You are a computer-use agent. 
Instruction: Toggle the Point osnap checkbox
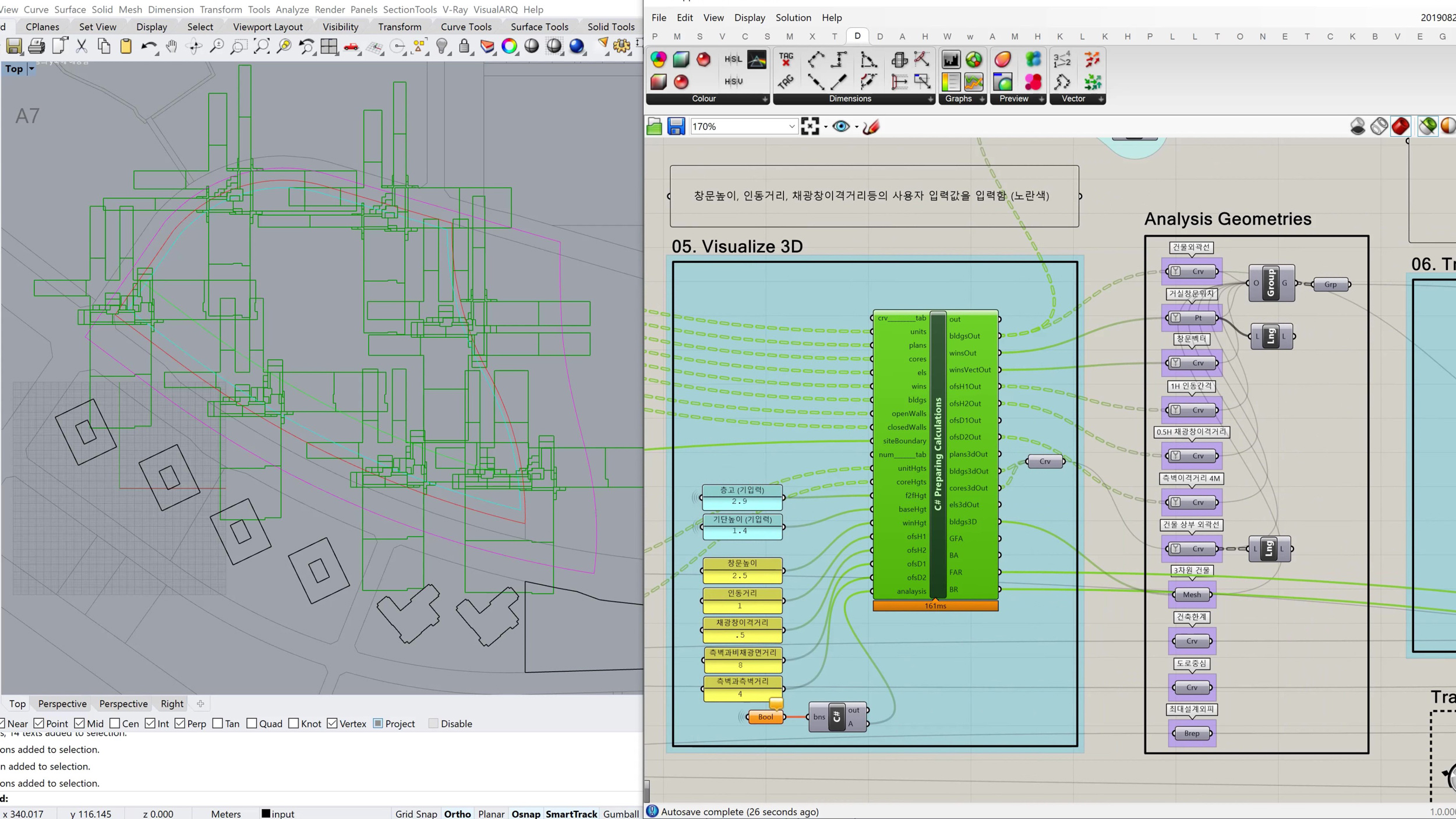(39, 723)
